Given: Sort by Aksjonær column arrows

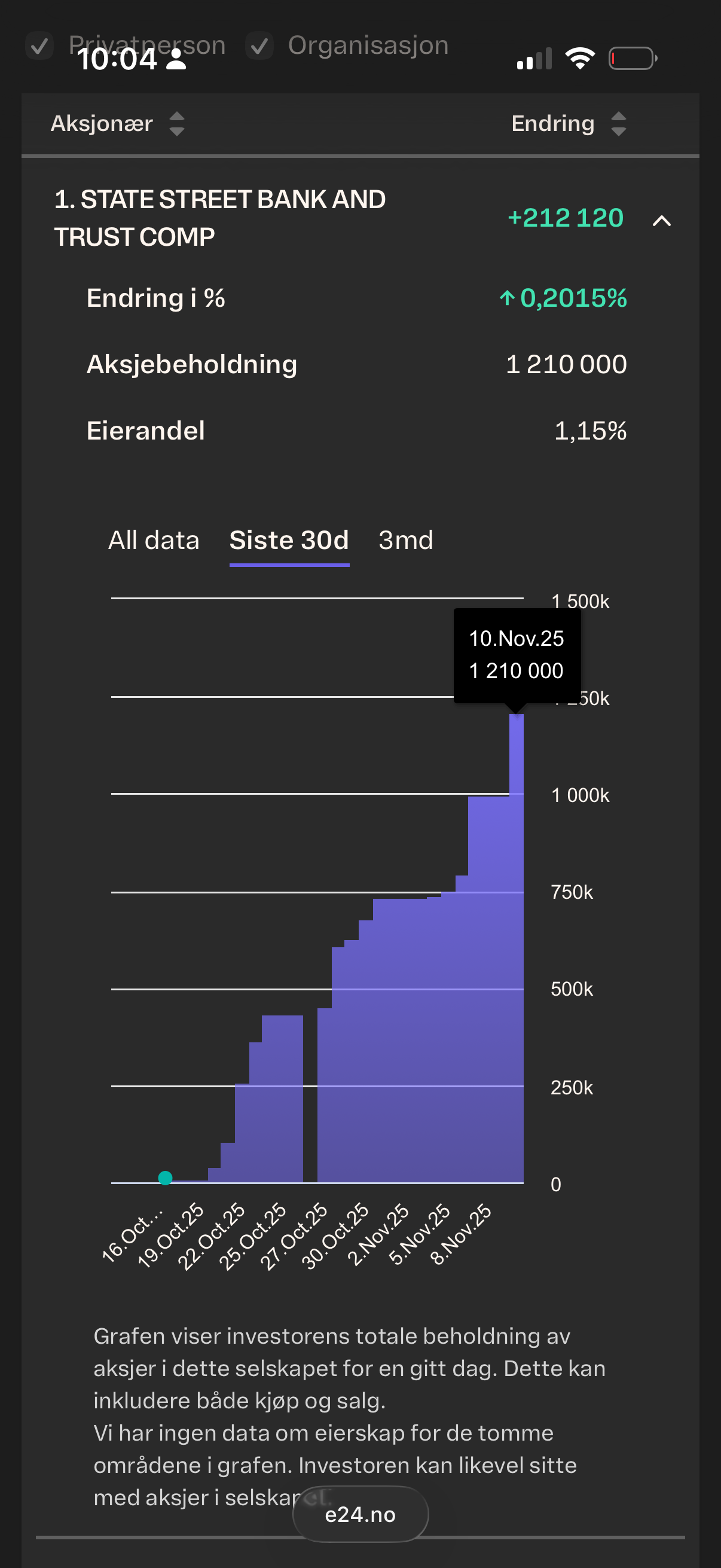Looking at the screenshot, I should tap(176, 124).
